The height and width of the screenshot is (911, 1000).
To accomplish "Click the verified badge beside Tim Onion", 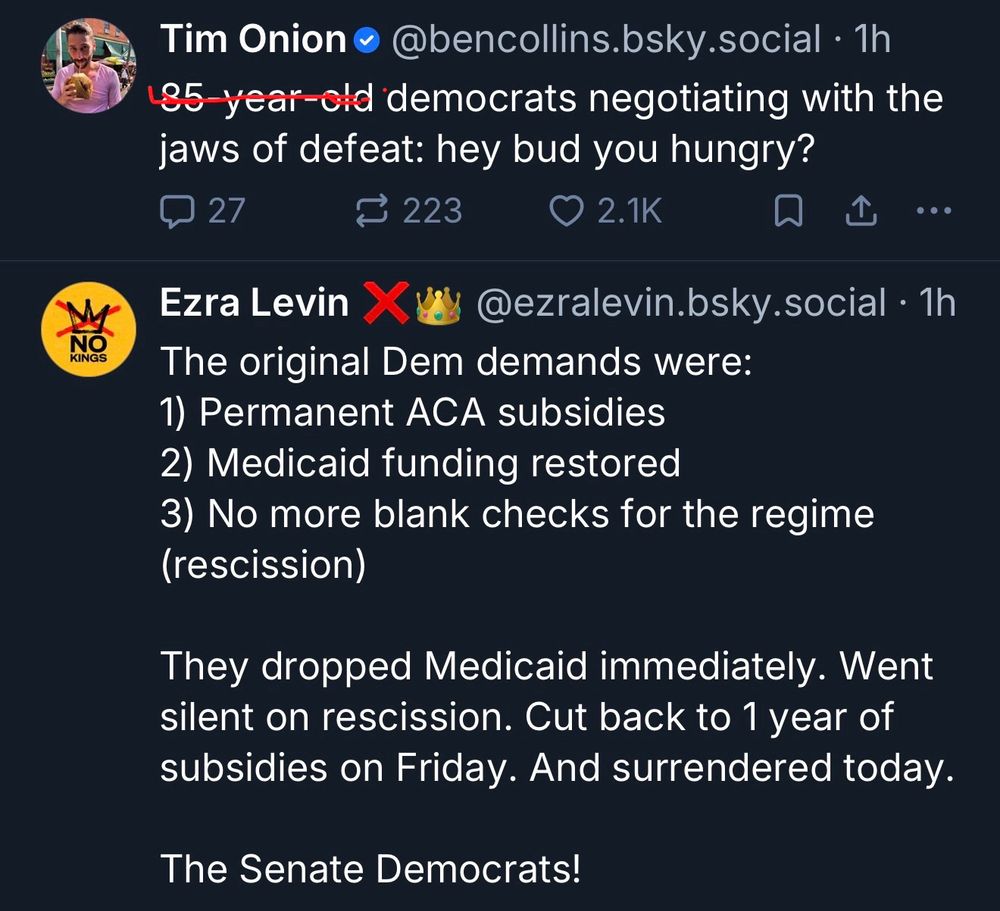I will [x=367, y=41].
